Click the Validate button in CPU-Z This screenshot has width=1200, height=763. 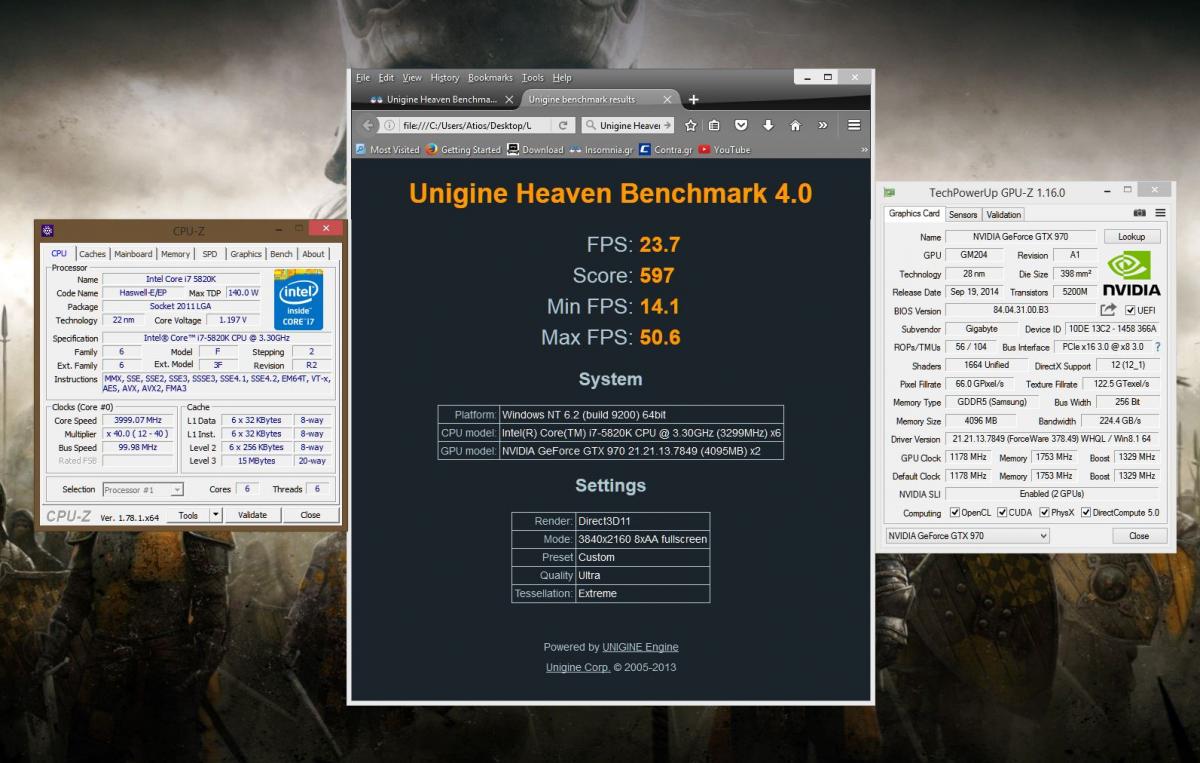pyautogui.click(x=252, y=515)
